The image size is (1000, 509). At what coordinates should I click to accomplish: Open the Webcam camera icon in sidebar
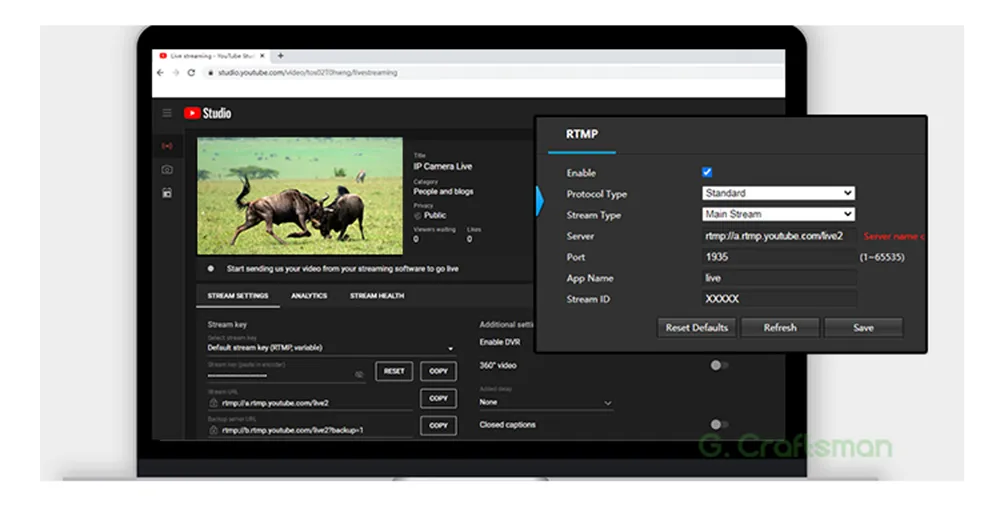167,170
